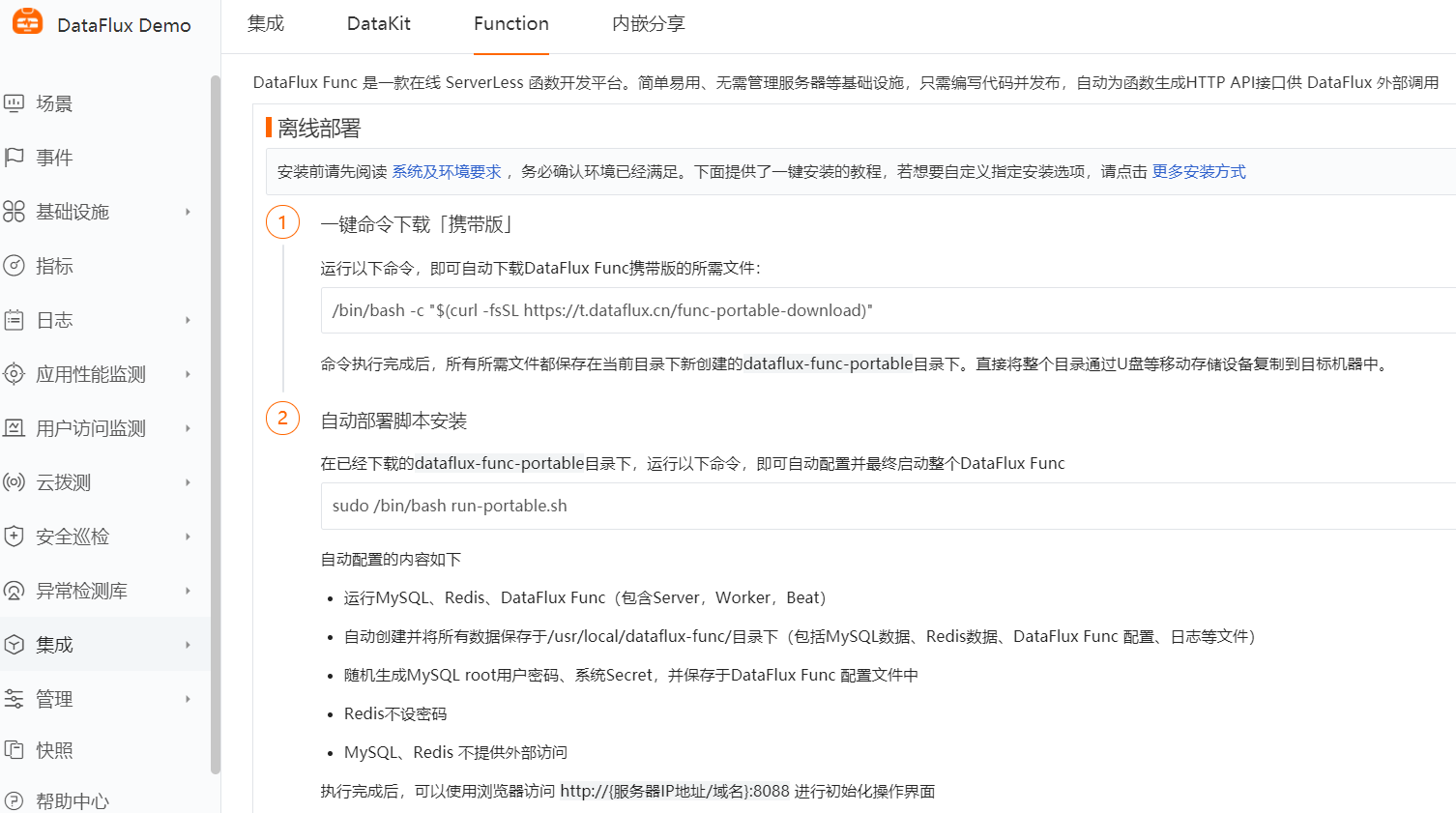1456x813 pixels.
Task: Click the 随机生成MySQL root用户密码 bullet
Action: (x=630, y=675)
